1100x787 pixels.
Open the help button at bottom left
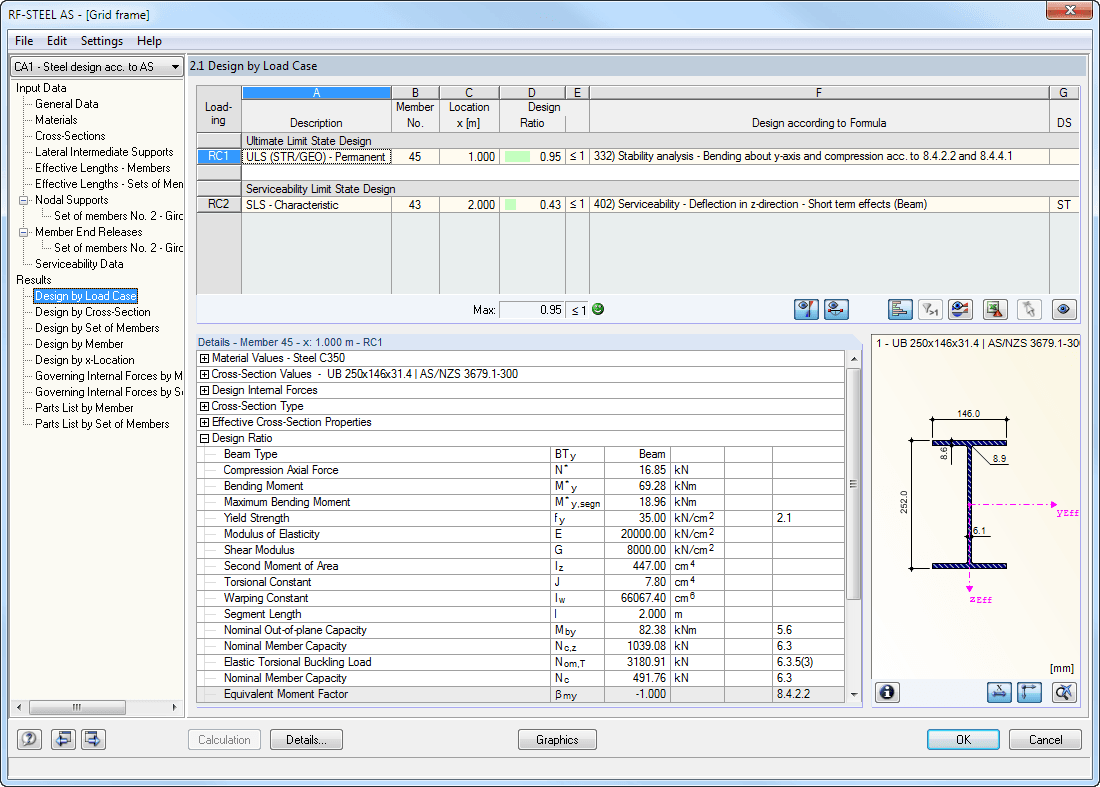coord(29,739)
